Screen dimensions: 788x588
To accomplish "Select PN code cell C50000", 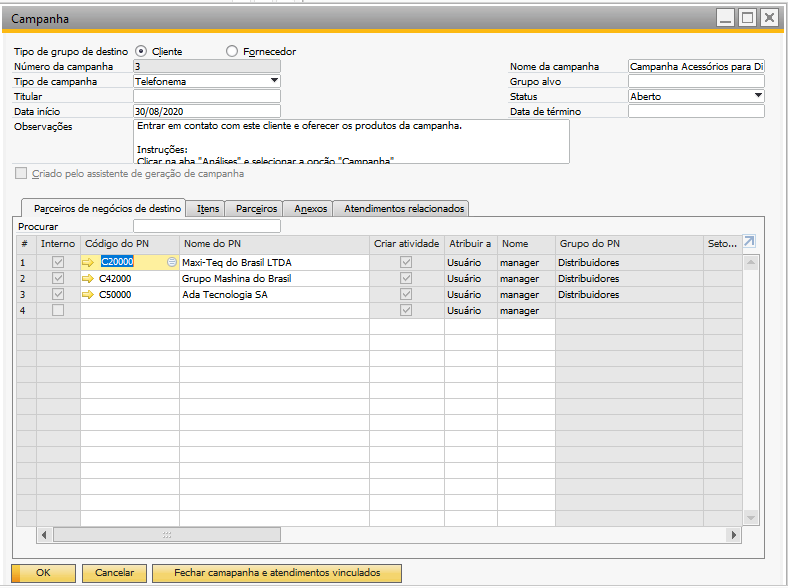I will [x=130, y=295].
